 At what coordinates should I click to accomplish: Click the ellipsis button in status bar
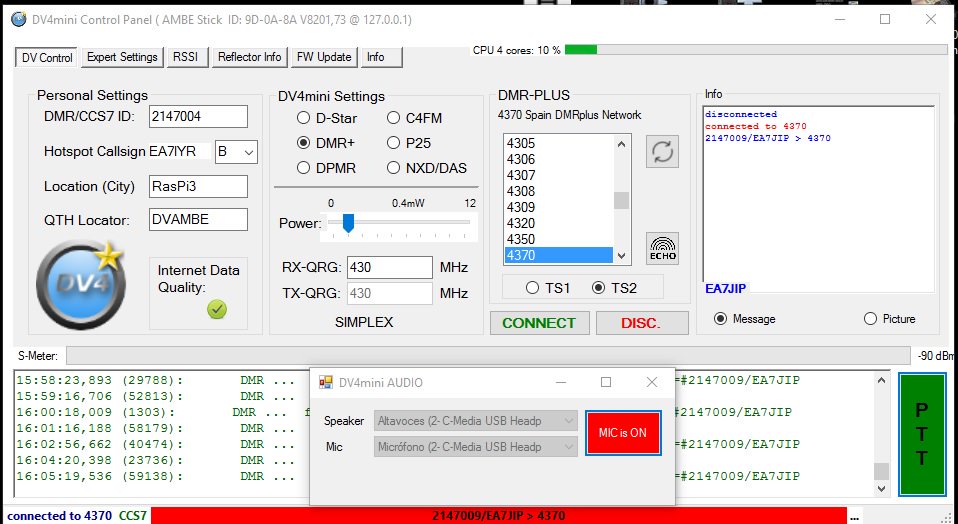[855, 516]
